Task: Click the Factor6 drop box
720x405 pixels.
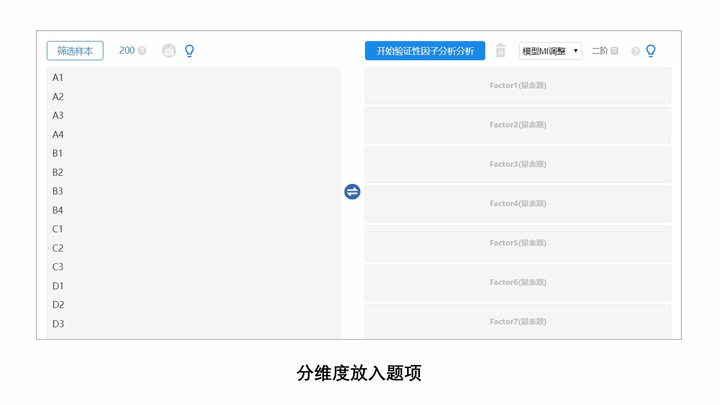Action: pos(518,282)
